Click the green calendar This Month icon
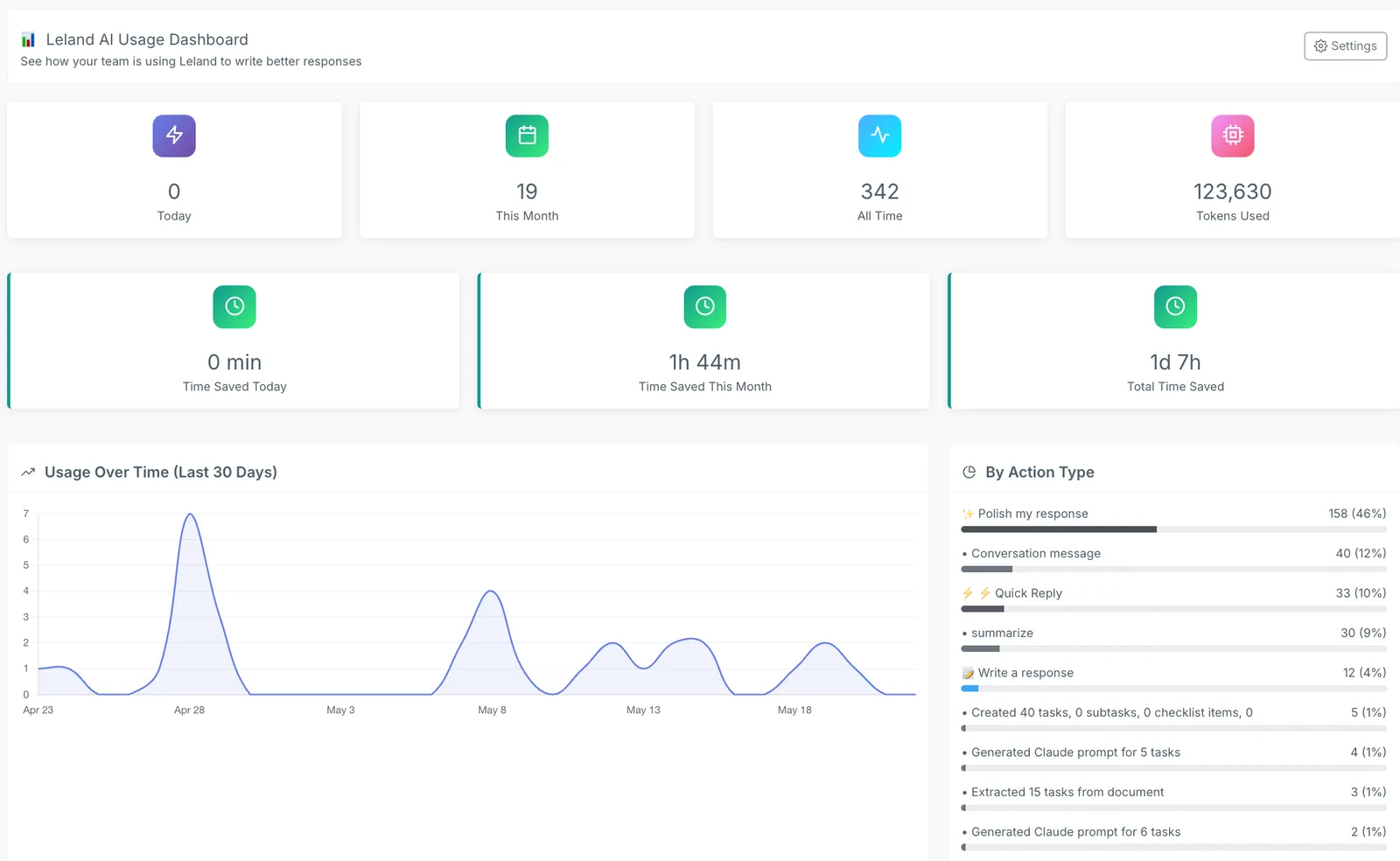 click(x=527, y=136)
